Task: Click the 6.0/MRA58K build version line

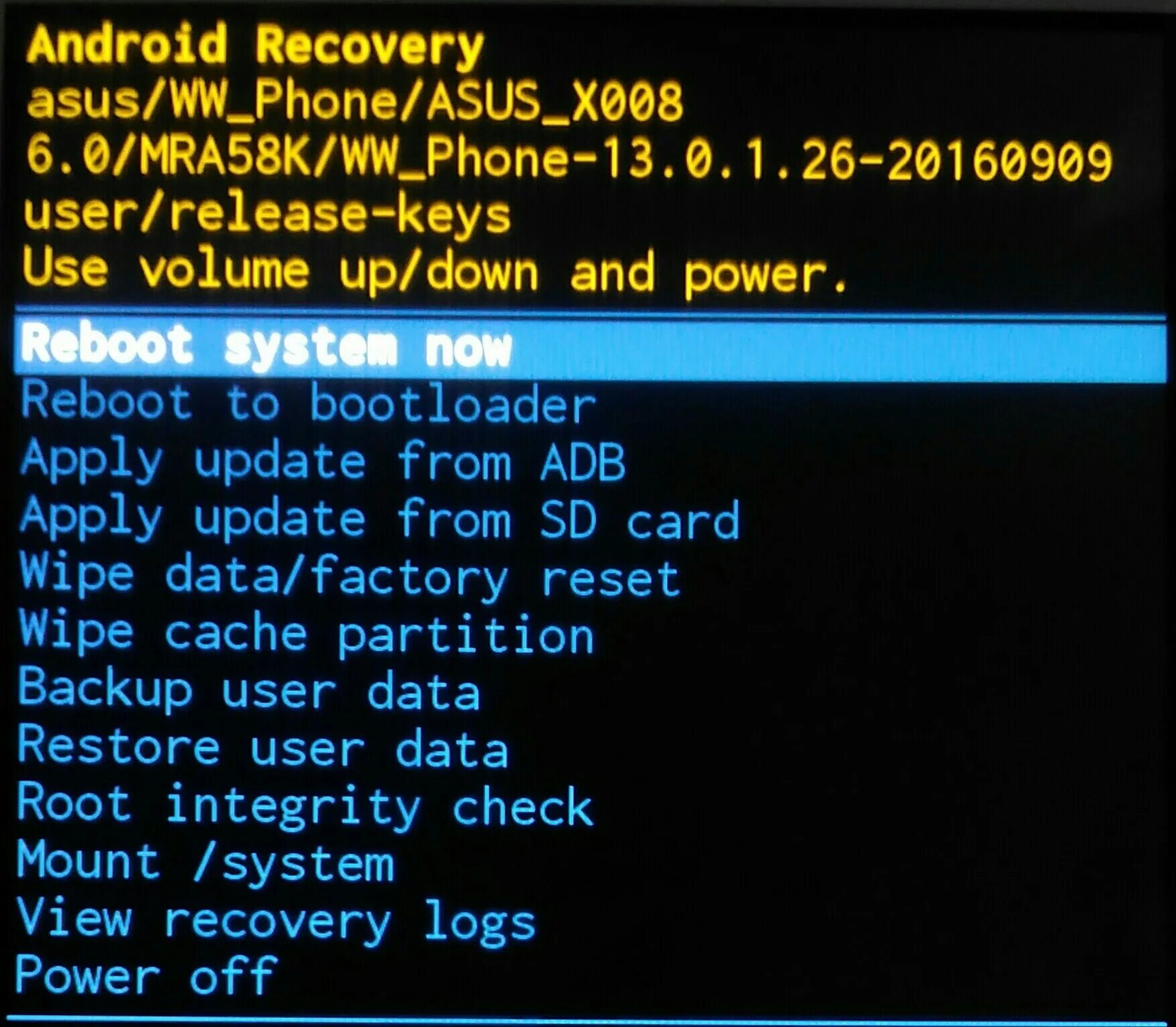Action: [x=569, y=160]
